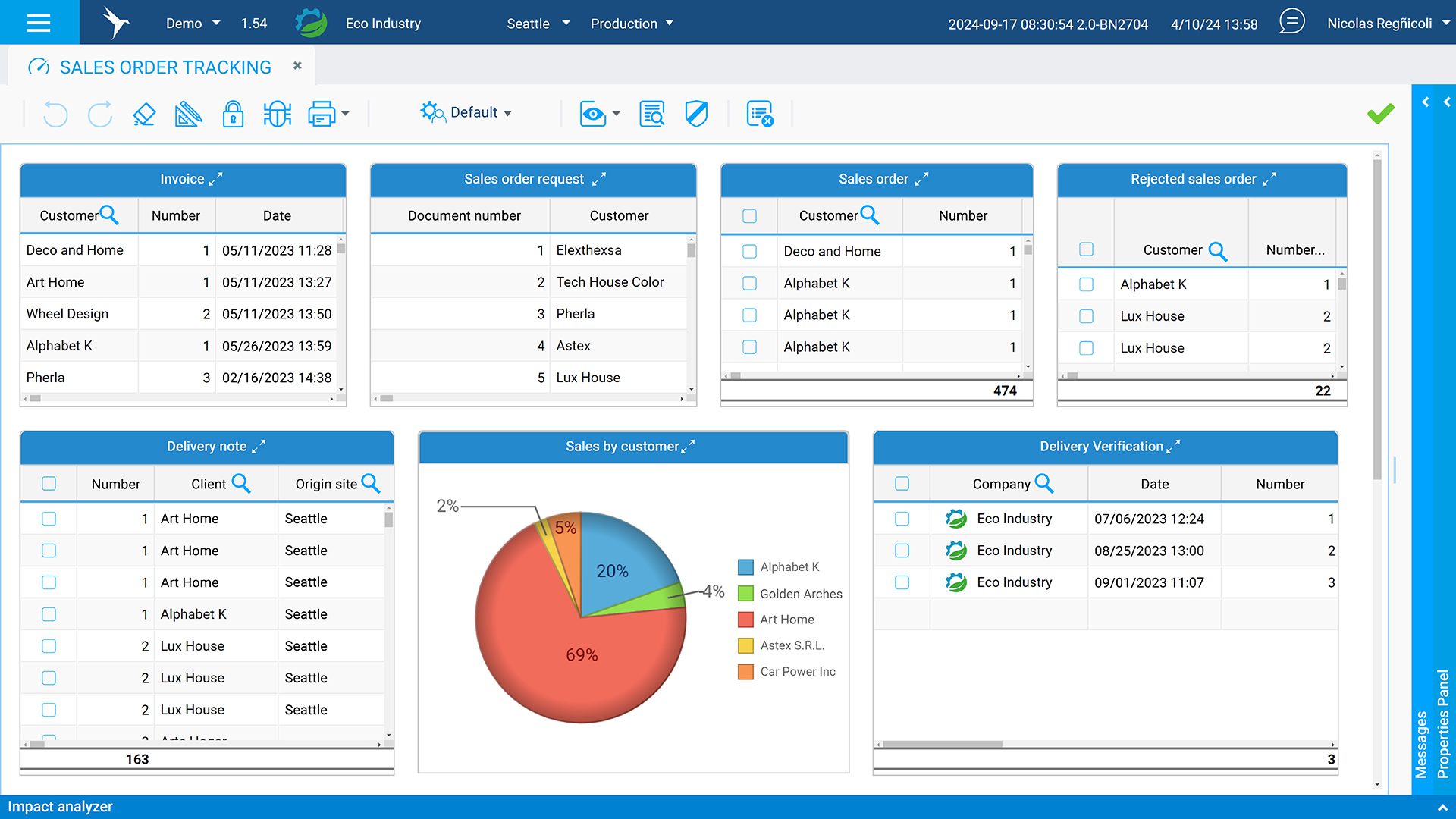Expand the Seattle site dropdown
This screenshot has height=819, width=1456.
click(x=538, y=24)
